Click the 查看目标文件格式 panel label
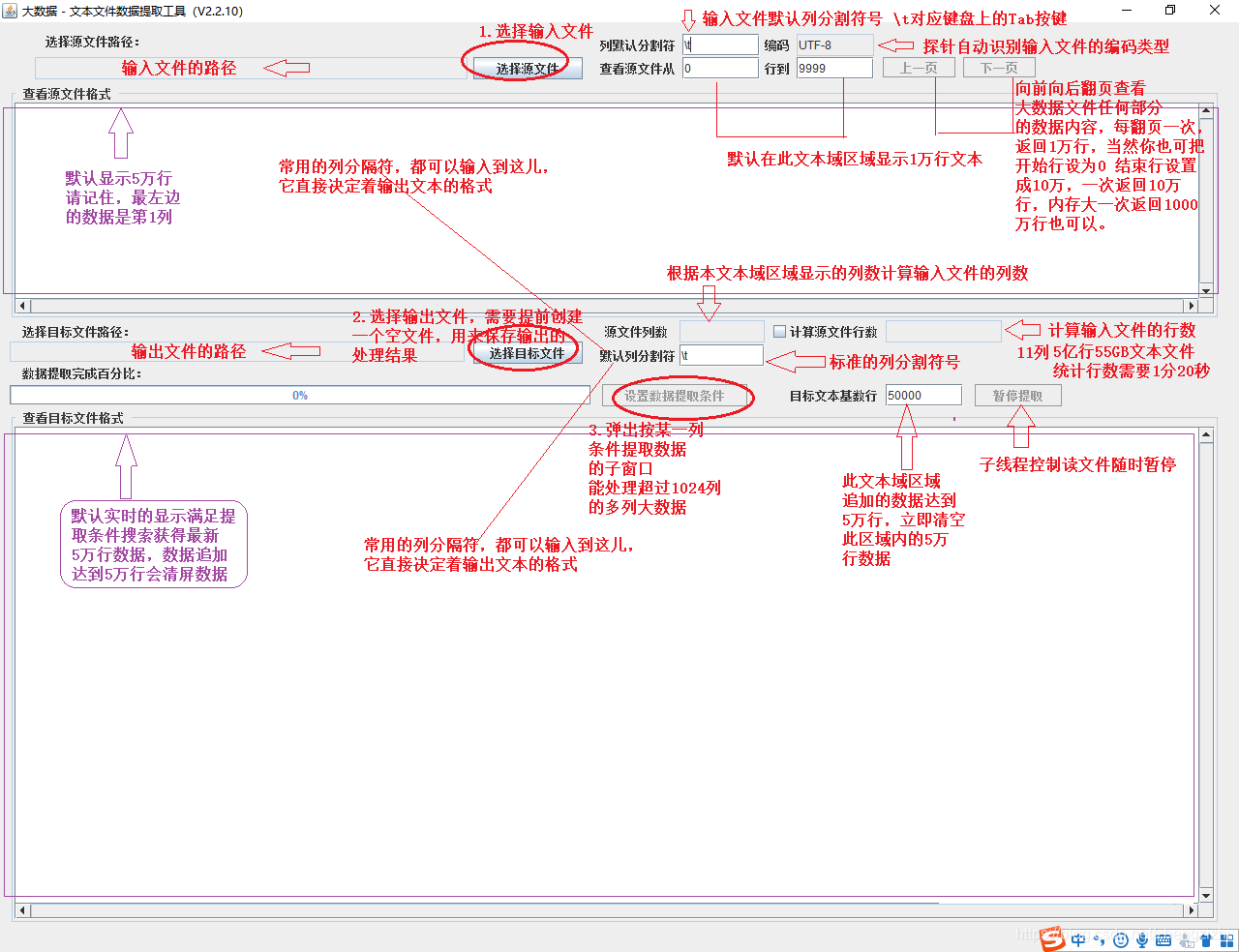Image resolution: width=1239 pixels, height=952 pixels. tap(73, 418)
